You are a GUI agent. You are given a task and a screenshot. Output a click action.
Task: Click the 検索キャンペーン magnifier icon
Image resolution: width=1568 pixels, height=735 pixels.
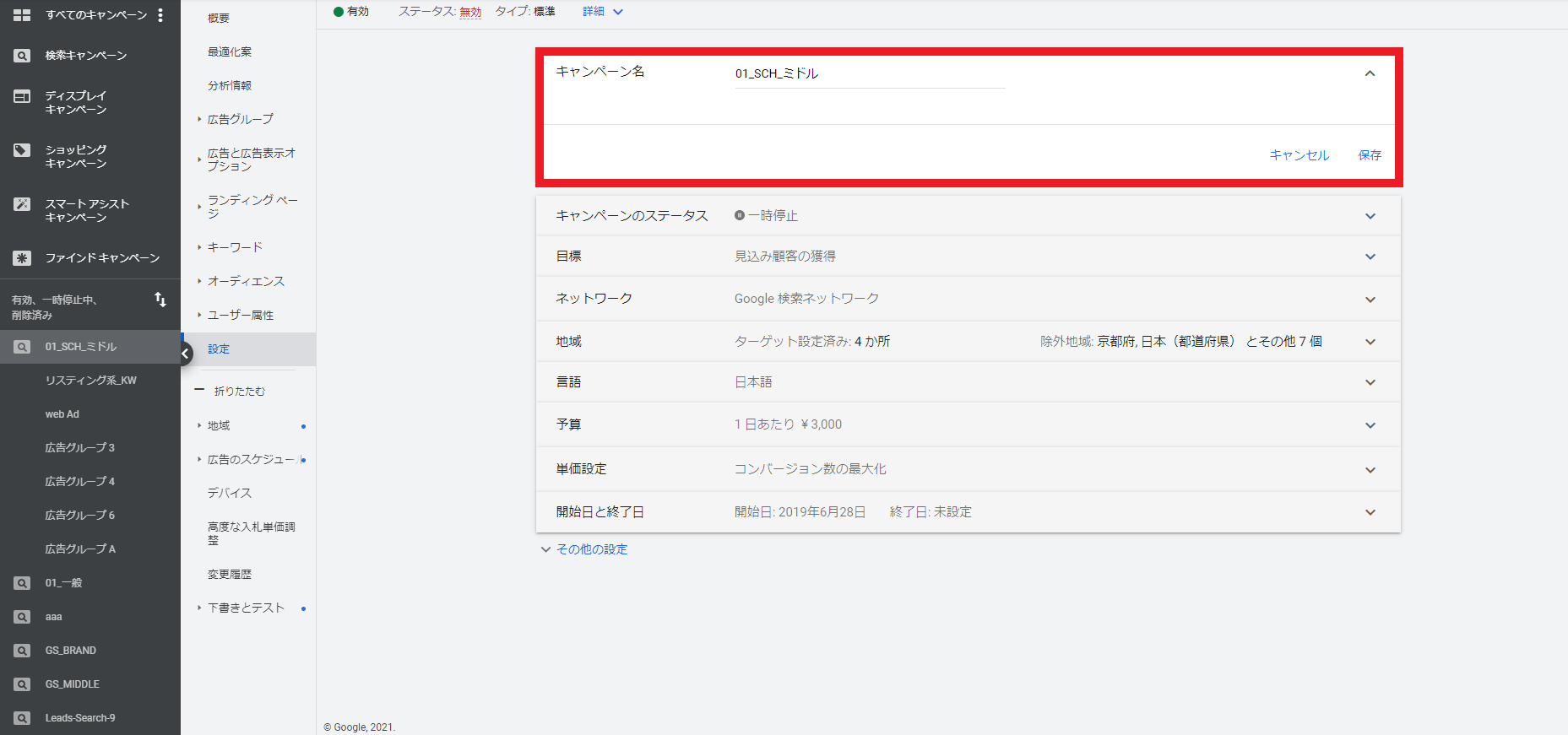pos(22,56)
